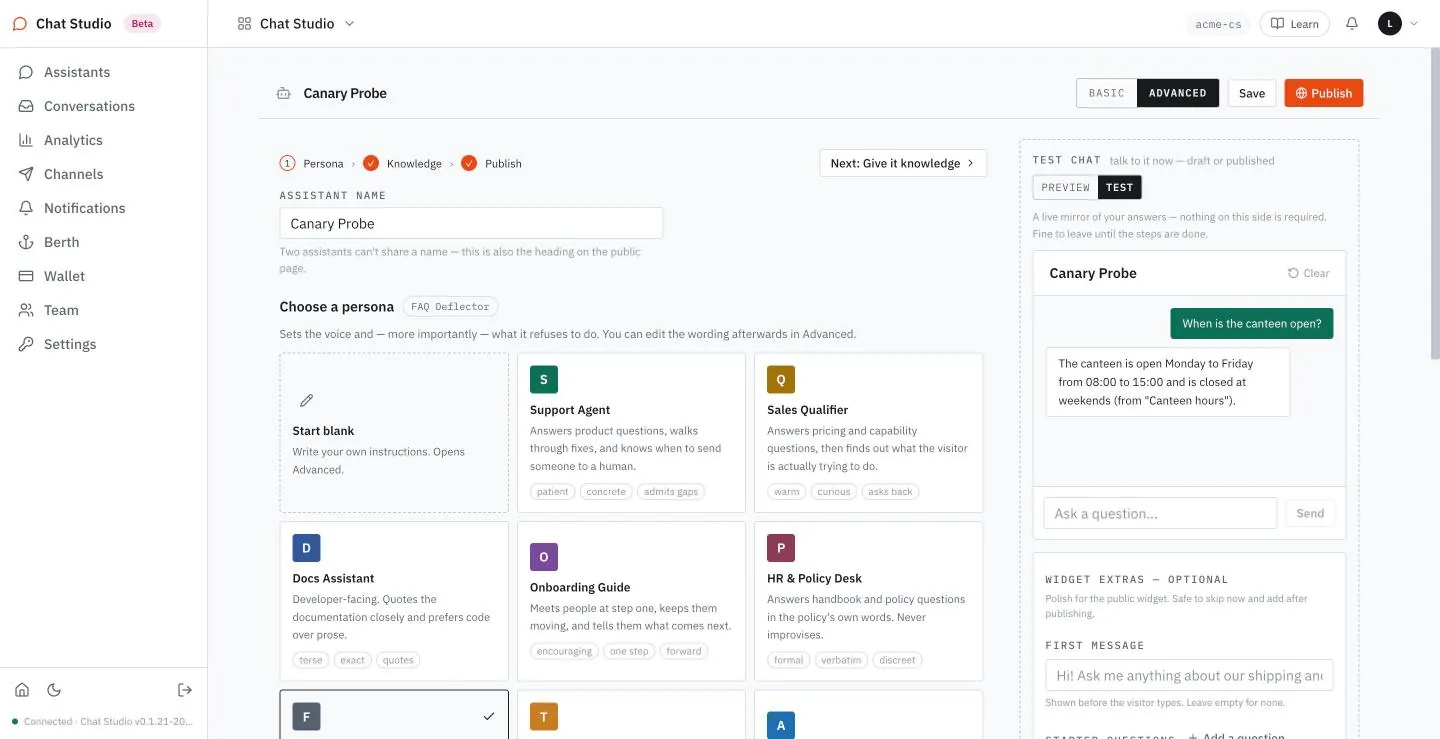This screenshot has width=1440, height=739.
Task: Click Next: Give it knowledge button
Action: coord(903,163)
